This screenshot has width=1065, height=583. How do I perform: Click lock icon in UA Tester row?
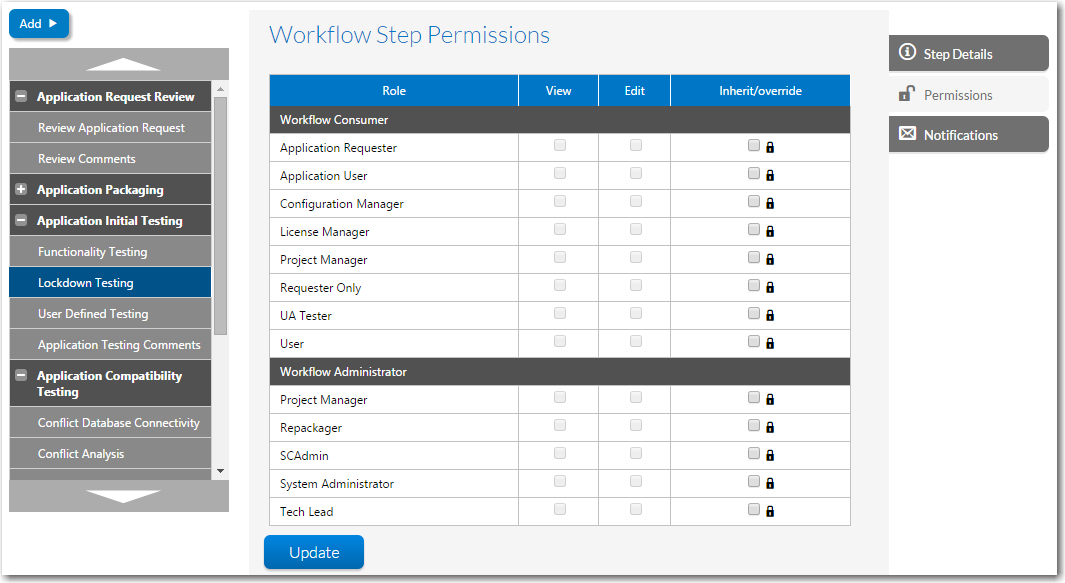point(770,316)
